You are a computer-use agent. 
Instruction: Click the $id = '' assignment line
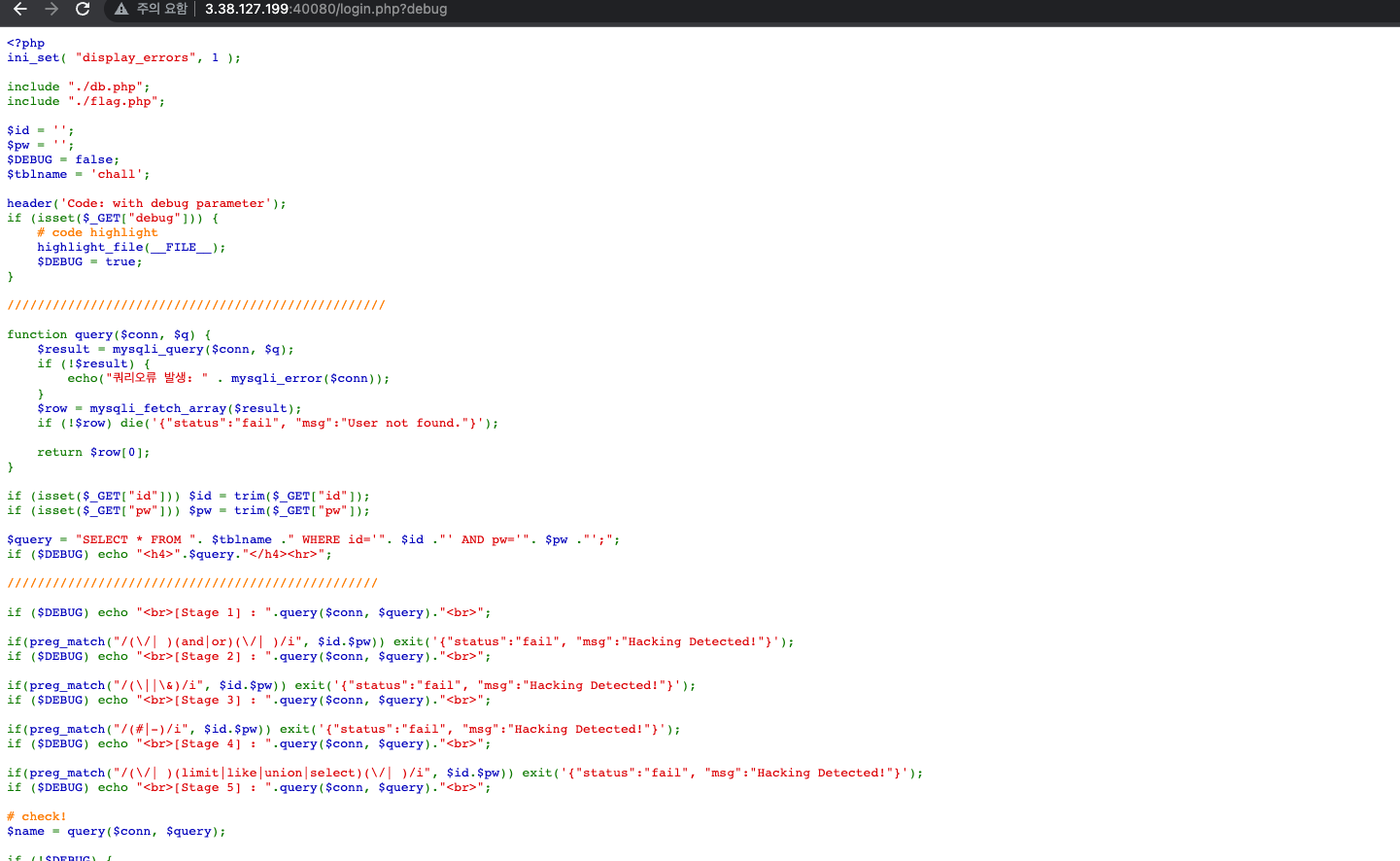[x=41, y=130]
